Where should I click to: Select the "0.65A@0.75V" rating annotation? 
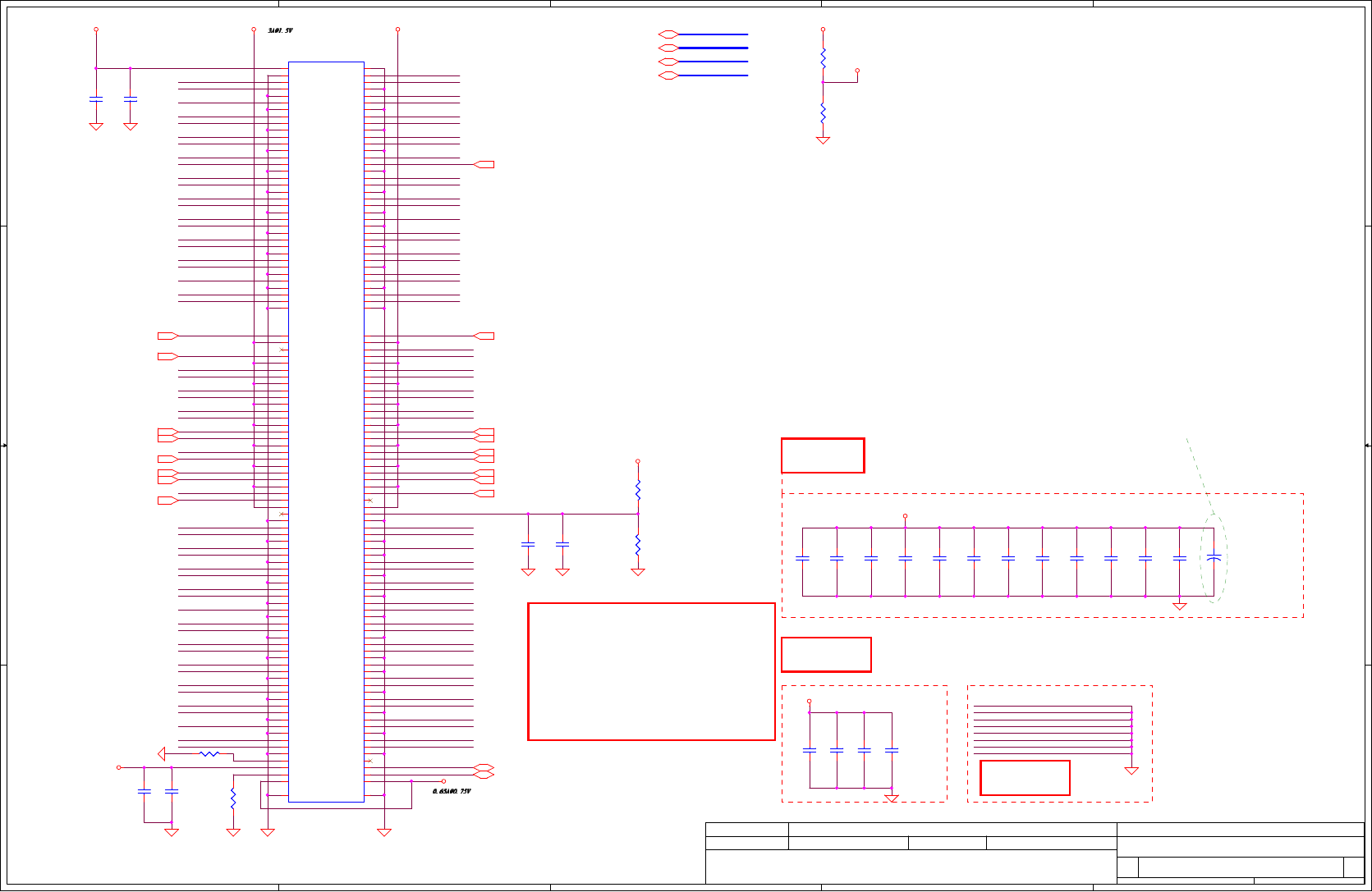(x=452, y=792)
